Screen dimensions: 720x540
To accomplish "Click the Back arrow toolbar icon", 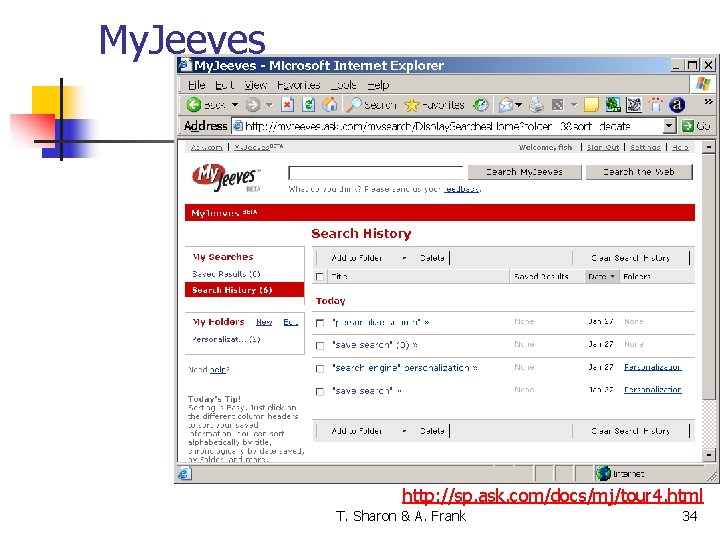I will point(194,105).
